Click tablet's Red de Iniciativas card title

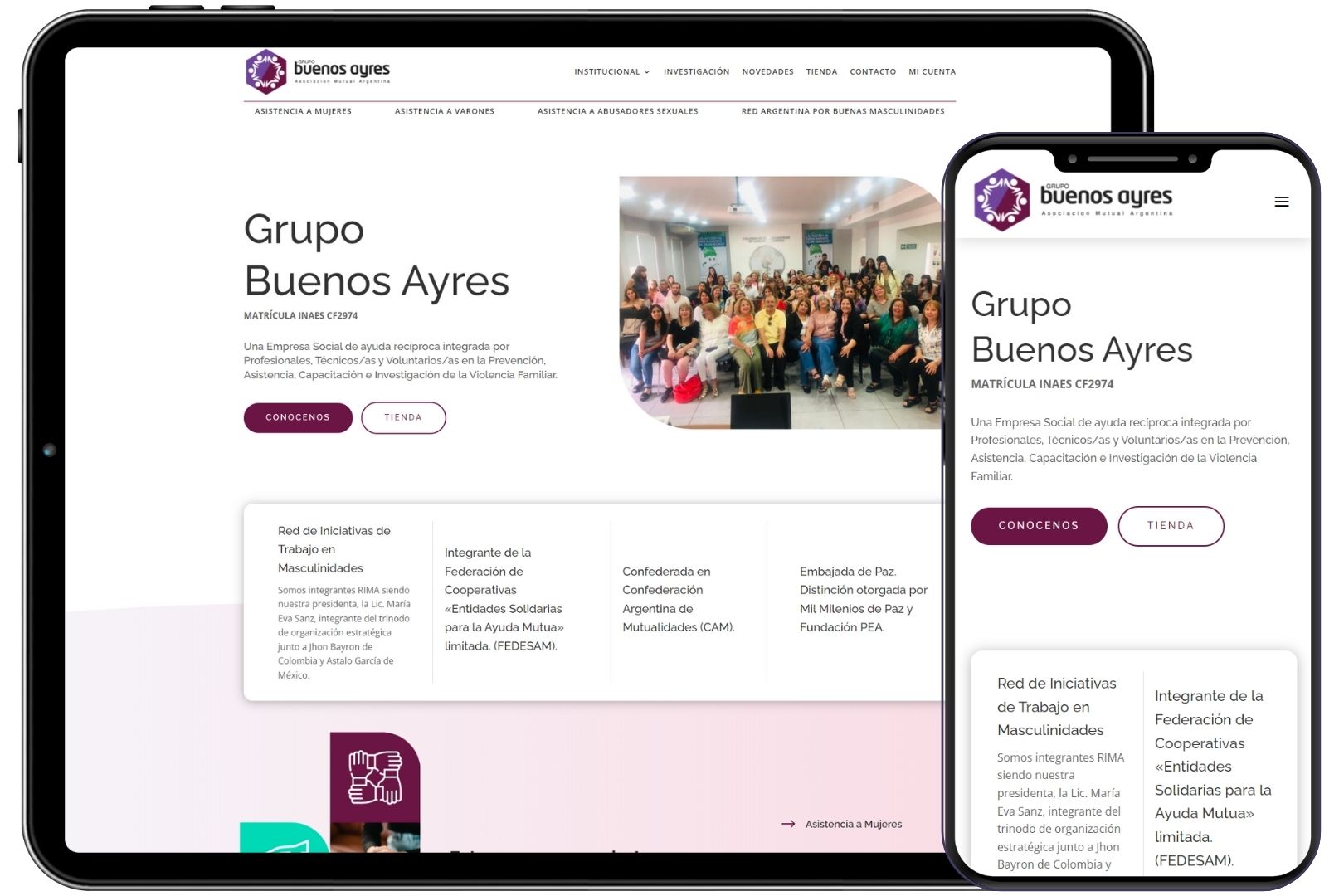[334, 549]
